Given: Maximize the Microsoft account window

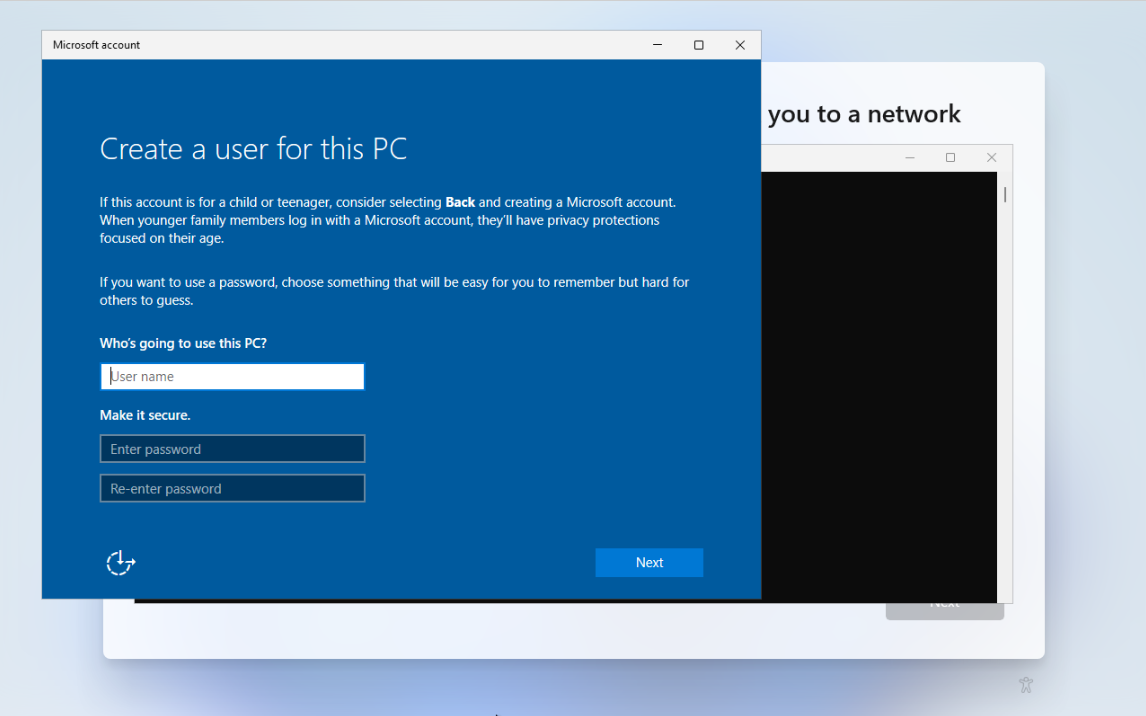Looking at the screenshot, I should pyautogui.click(x=699, y=45).
